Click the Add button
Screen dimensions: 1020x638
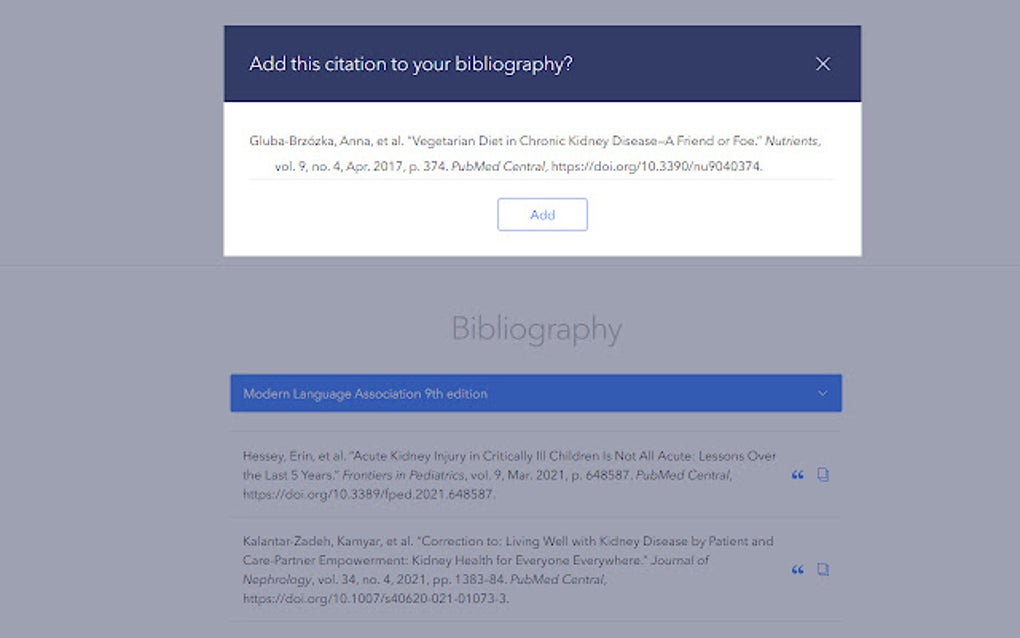click(543, 215)
